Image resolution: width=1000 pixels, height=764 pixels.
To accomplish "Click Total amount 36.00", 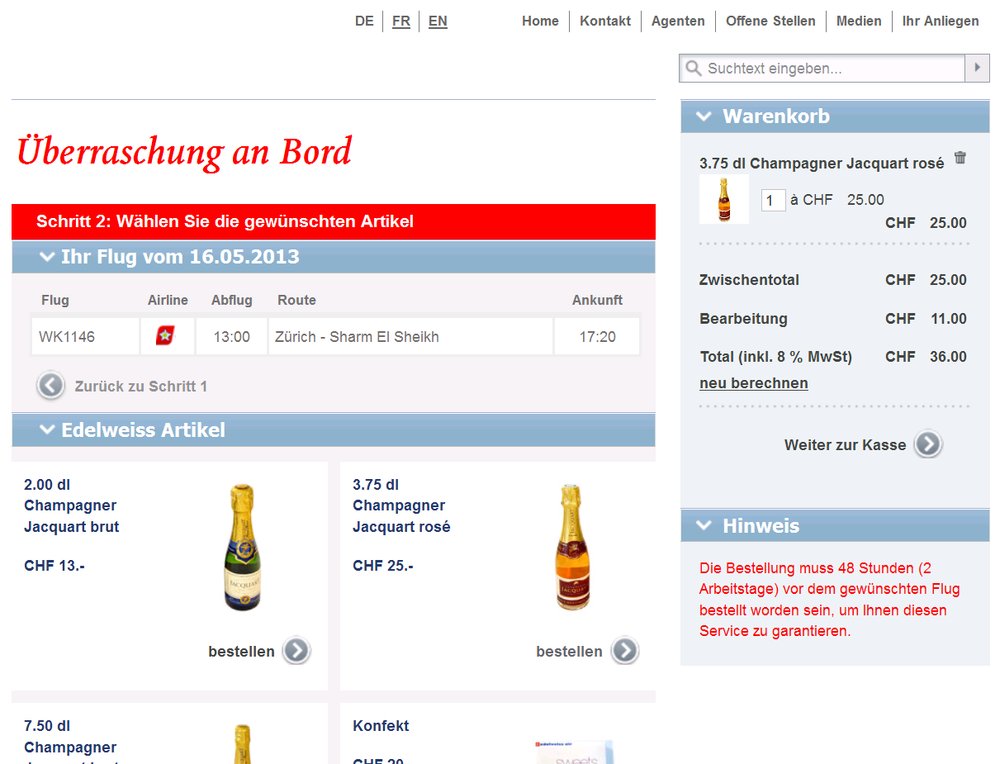I will (948, 356).
